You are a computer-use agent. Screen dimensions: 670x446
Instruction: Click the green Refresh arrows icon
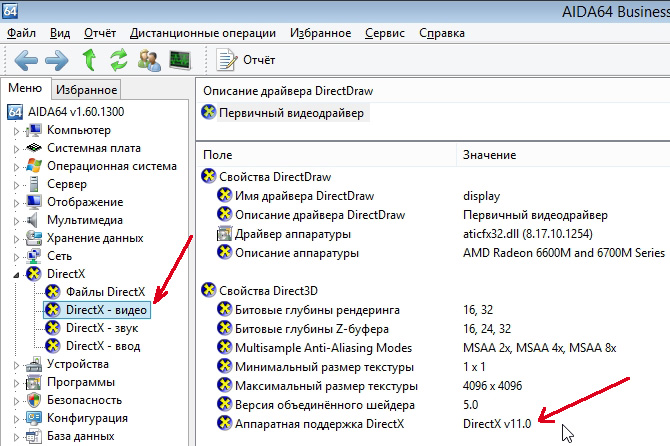tap(120, 60)
